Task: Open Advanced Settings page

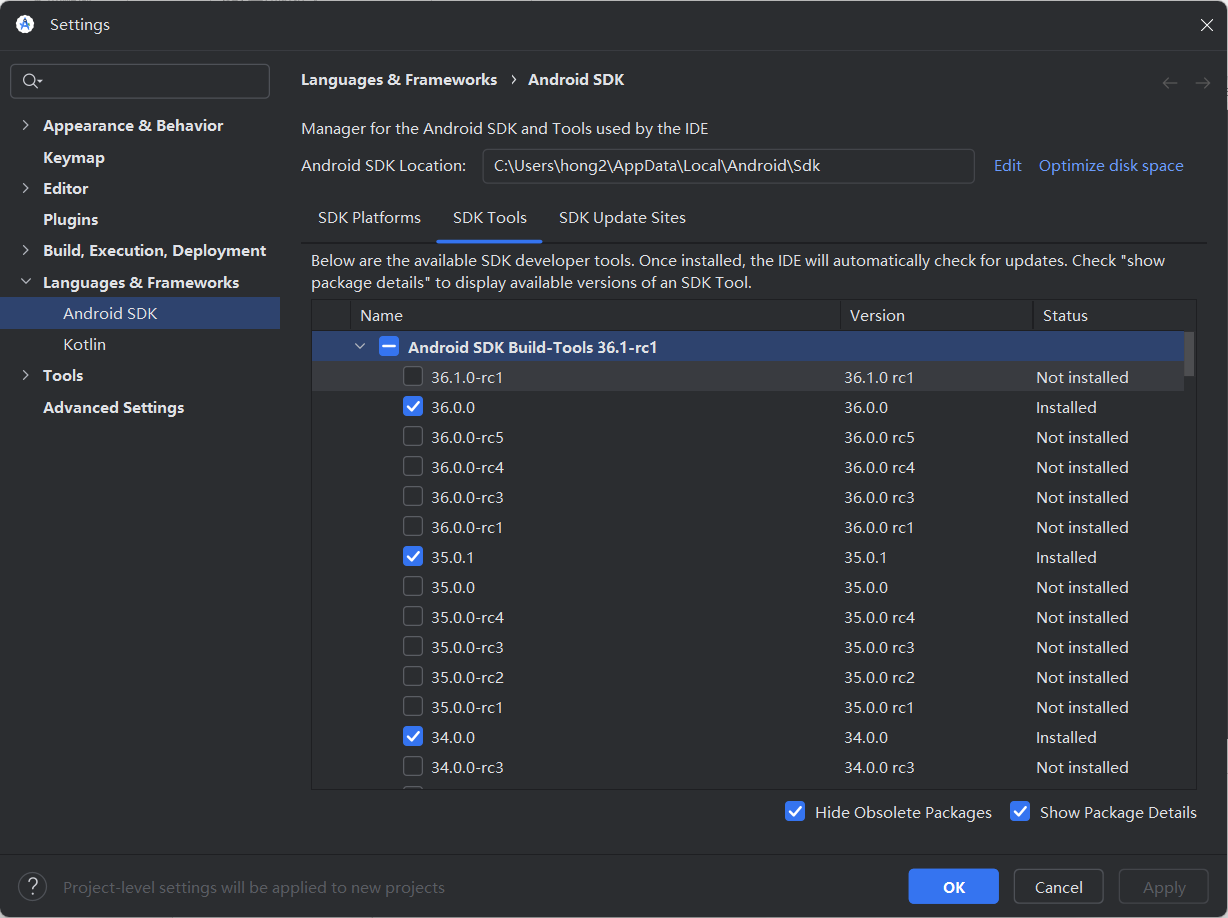Action: pos(114,407)
